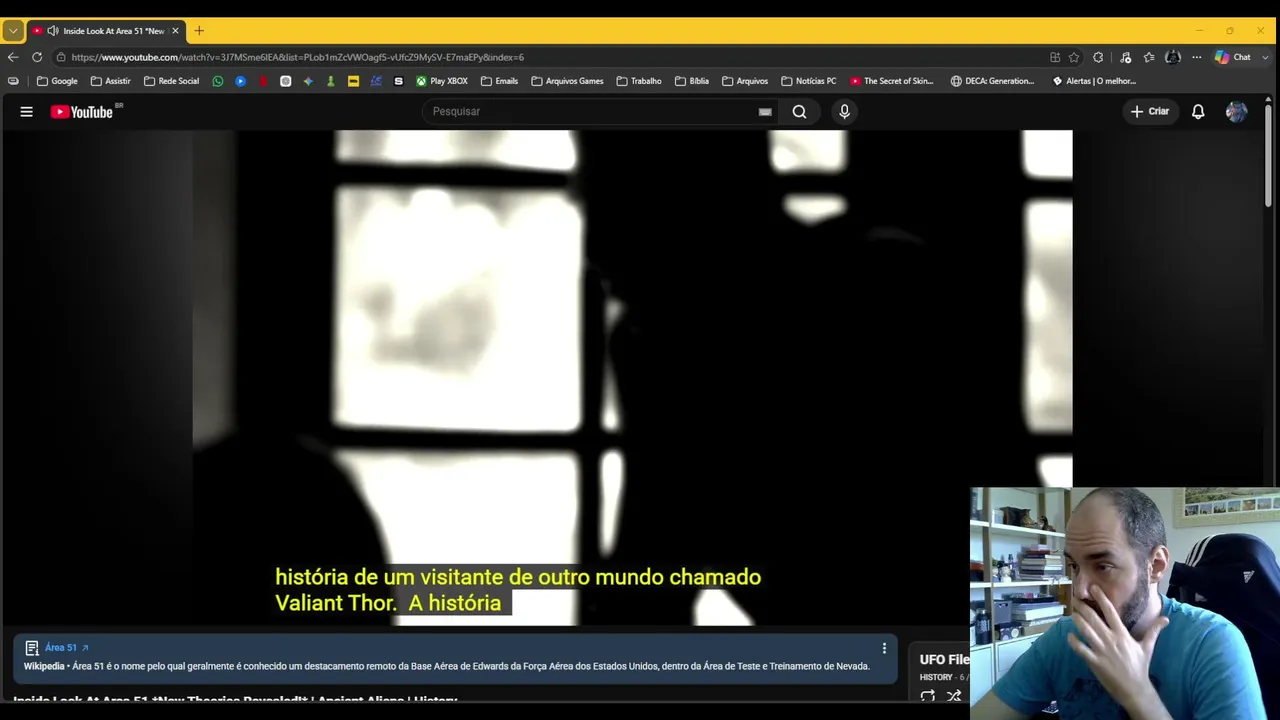Open a new browser tab
The image size is (1280, 720).
pyautogui.click(x=199, y=31)
